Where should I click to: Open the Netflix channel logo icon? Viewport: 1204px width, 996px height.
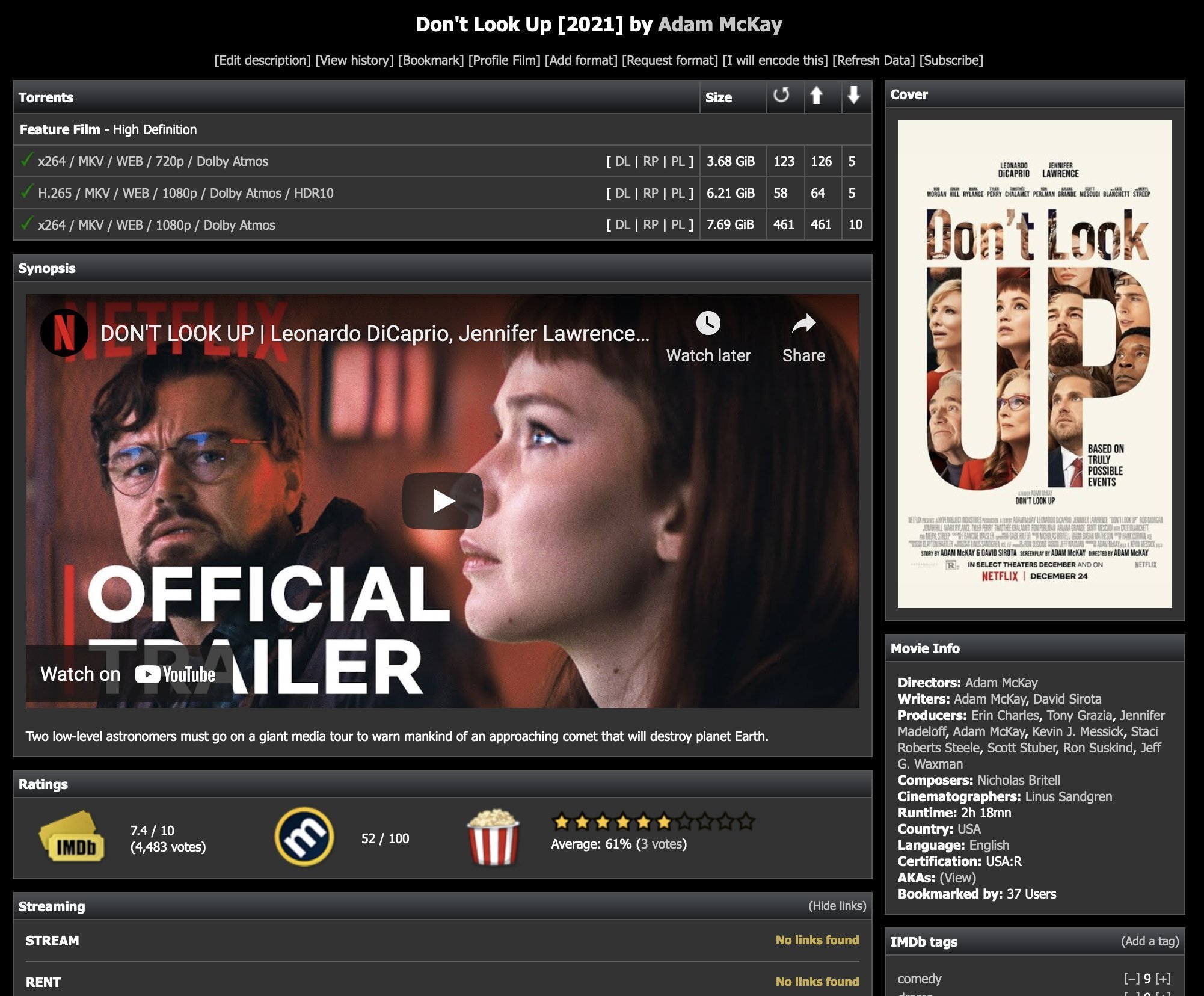coord(64,333)
